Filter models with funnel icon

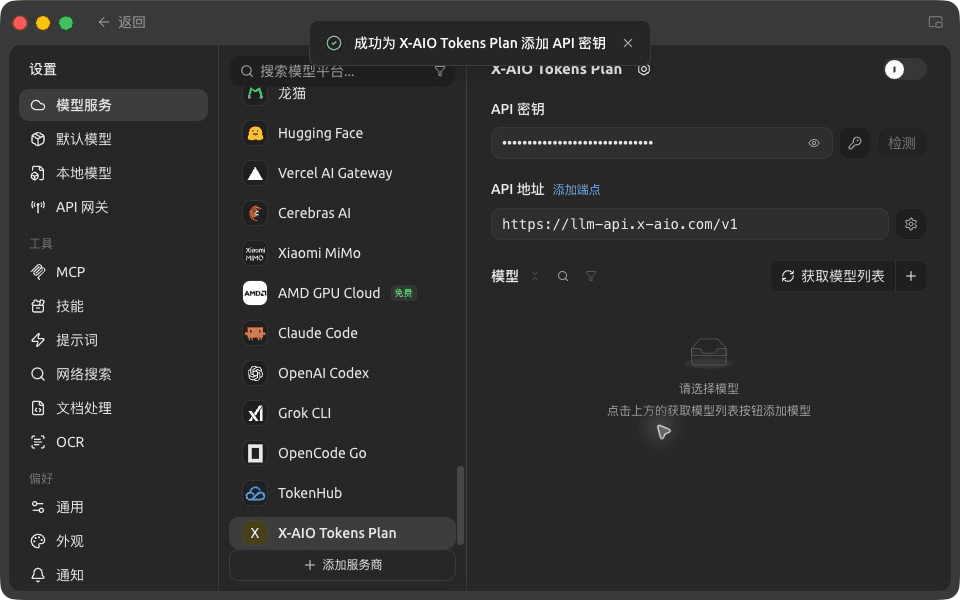[591, 276]
